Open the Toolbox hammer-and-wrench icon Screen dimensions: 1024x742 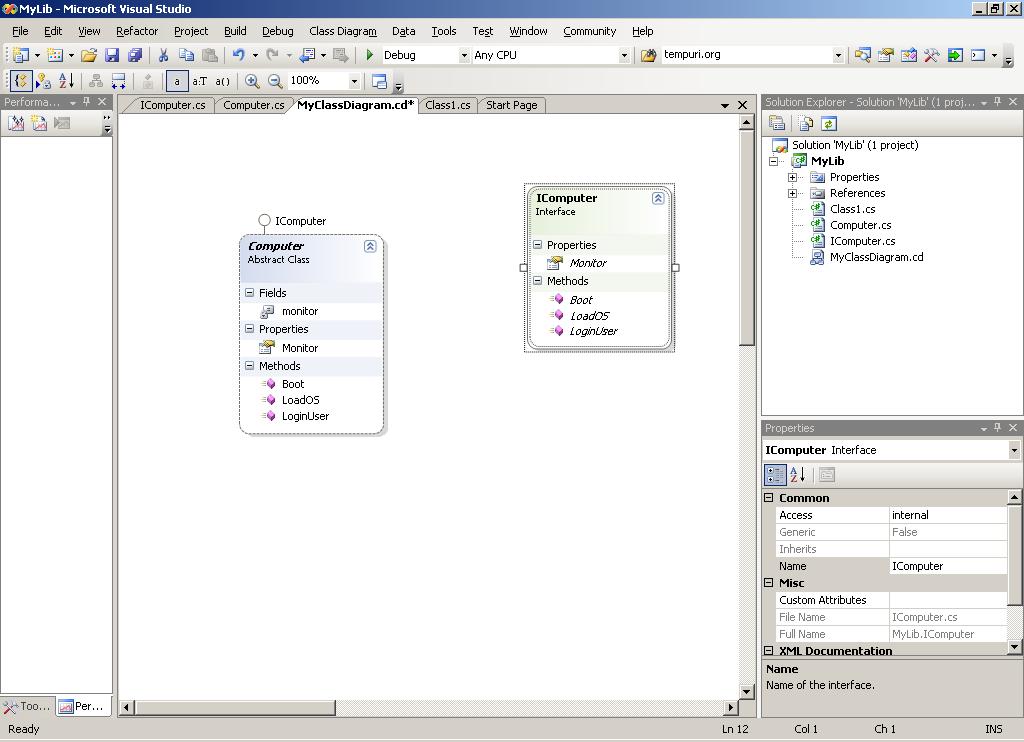(932, 56)
